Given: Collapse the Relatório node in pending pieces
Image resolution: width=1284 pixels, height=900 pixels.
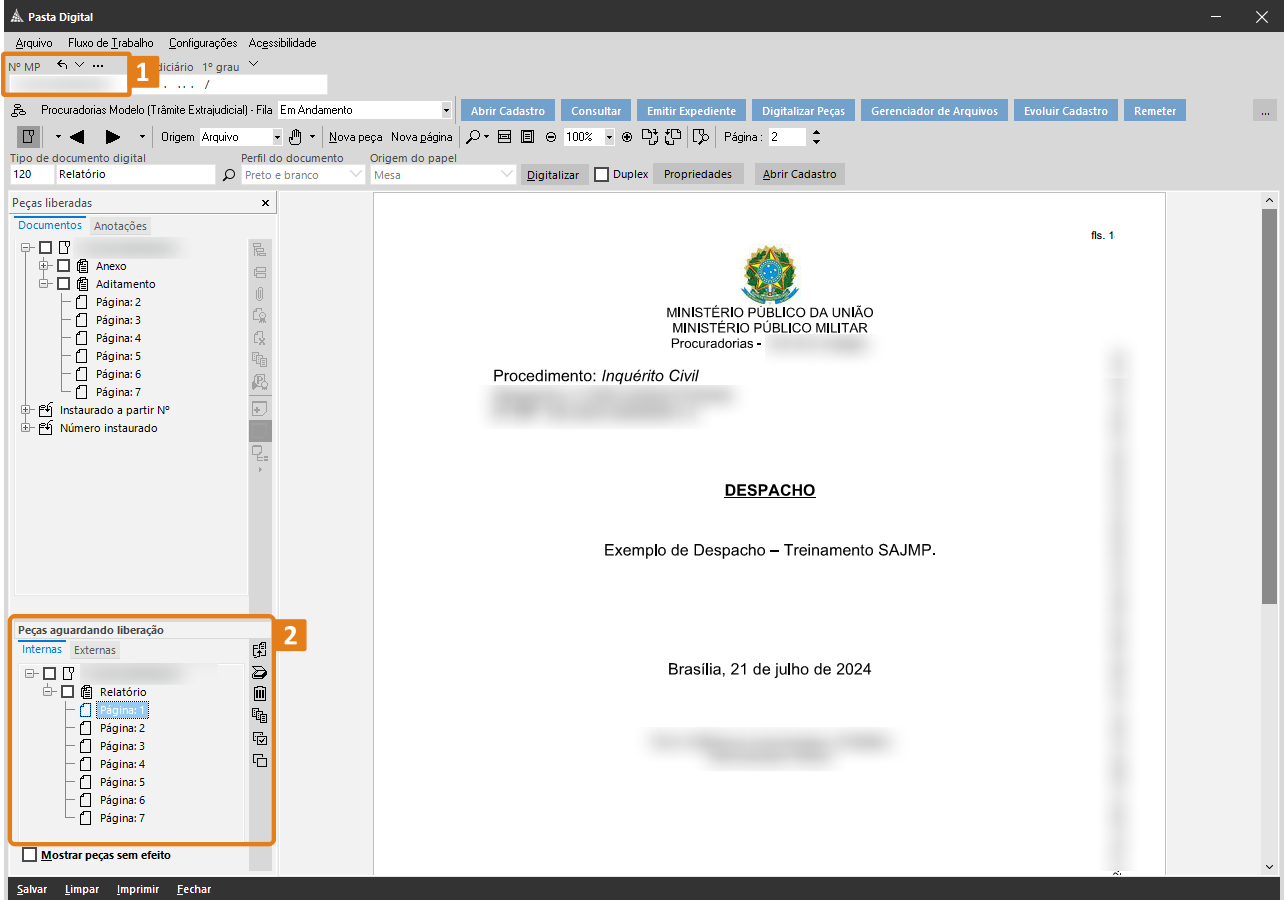Looking at the screenshot, I should (x=48, y=692).
